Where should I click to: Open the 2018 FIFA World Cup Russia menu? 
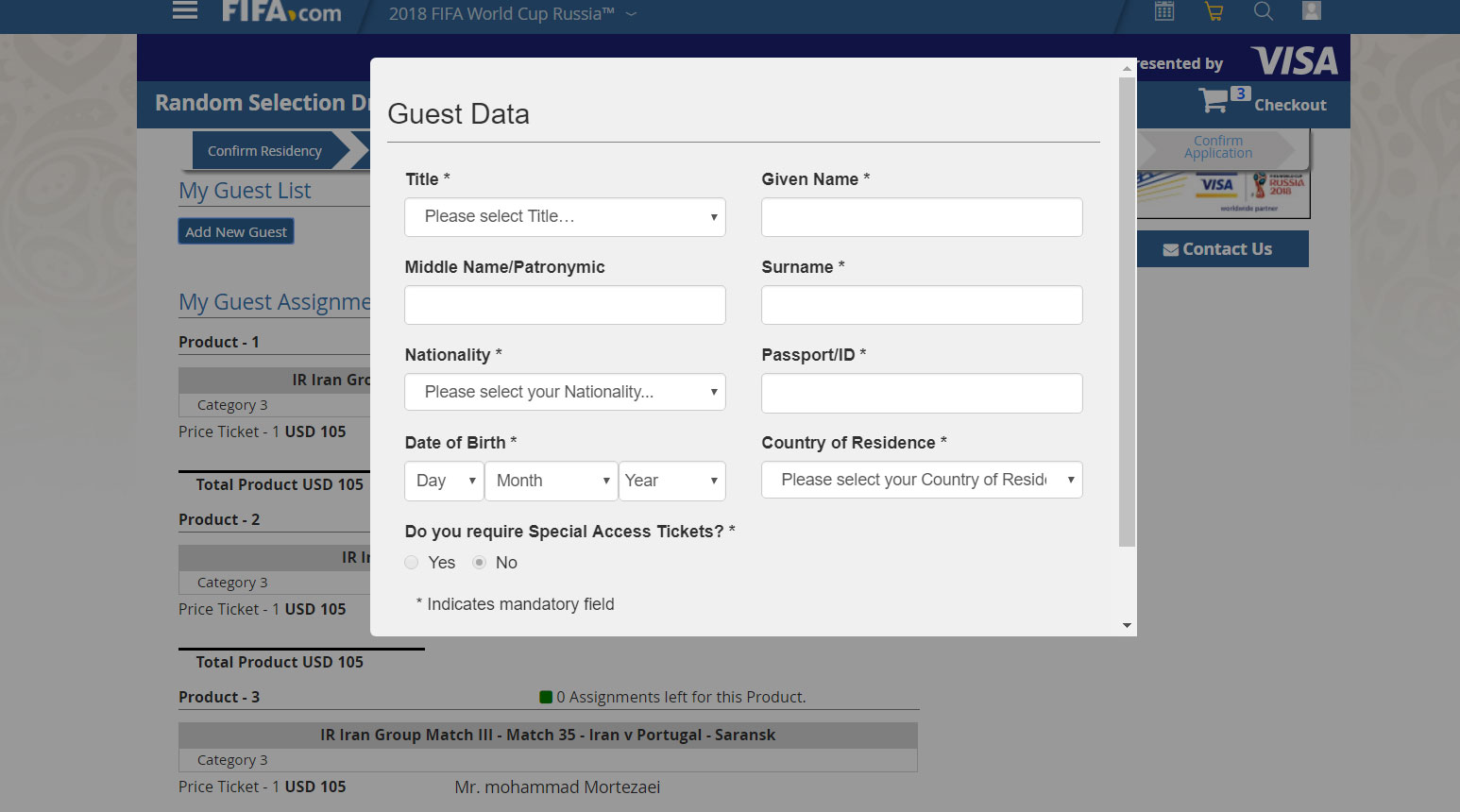[x=512, y=14]
